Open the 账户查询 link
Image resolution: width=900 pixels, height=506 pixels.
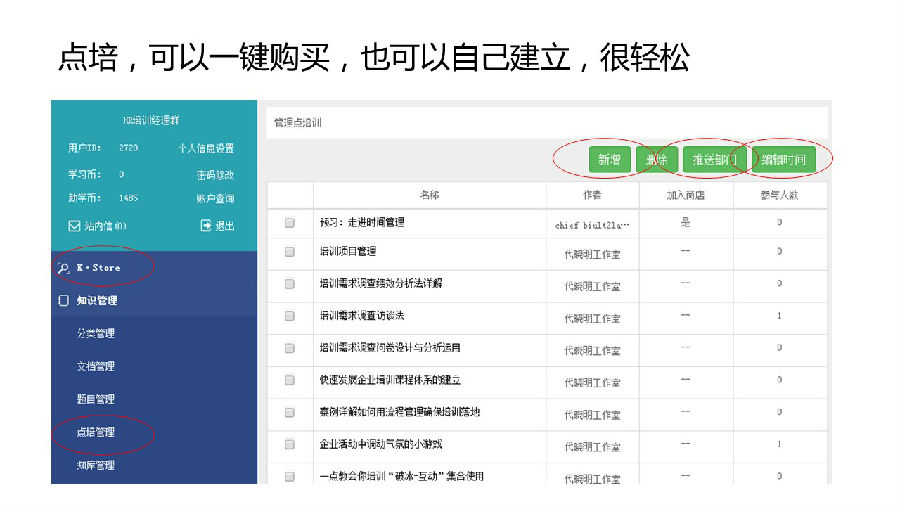[215, 198]
